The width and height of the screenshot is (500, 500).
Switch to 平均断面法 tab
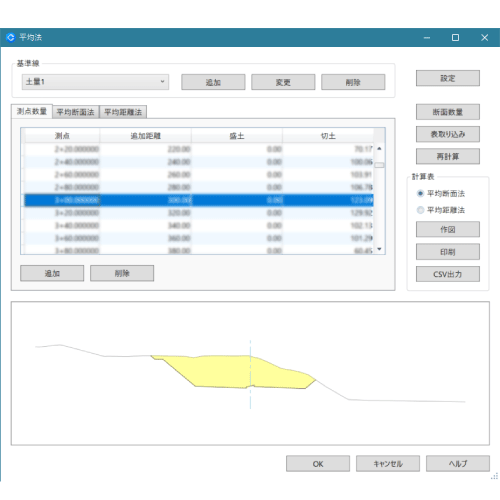[x=76, y=112]
